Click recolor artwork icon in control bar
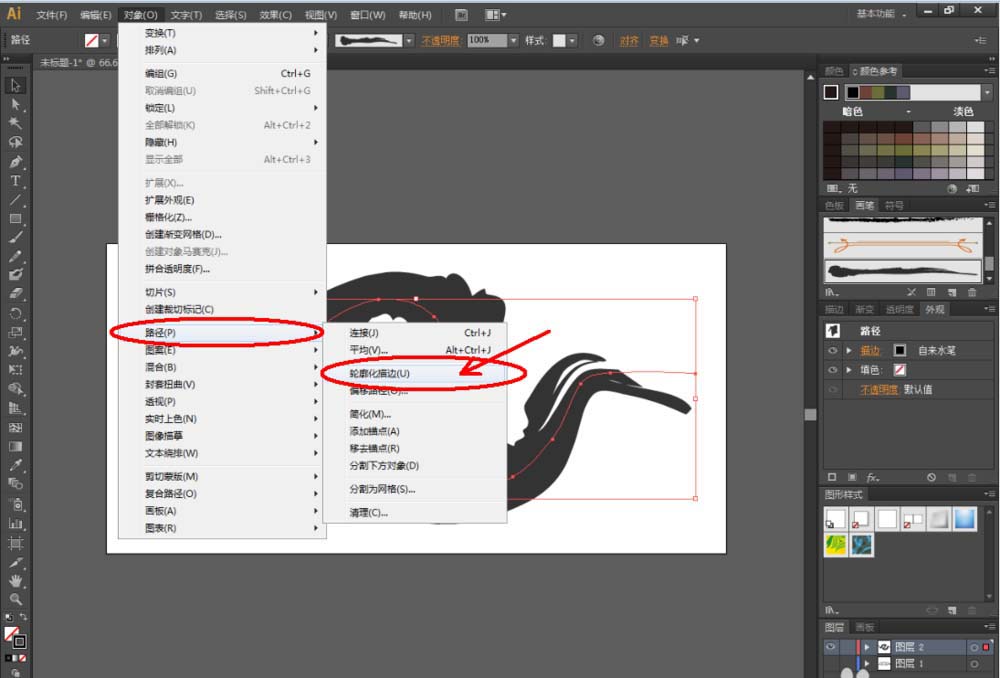 click(598, 40)
